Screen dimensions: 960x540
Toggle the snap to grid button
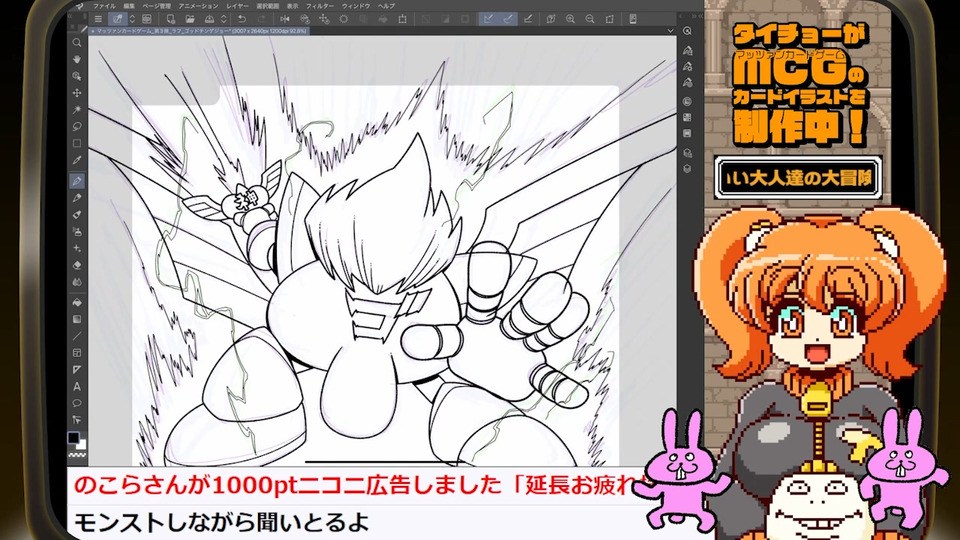pos(528,19)
